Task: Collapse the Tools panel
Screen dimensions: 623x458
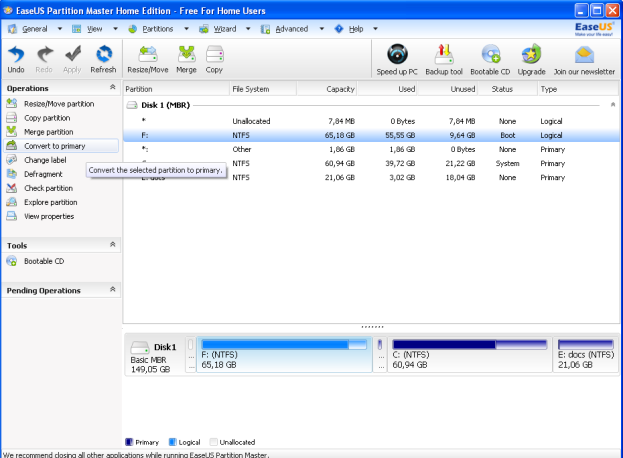Action: 112,244
